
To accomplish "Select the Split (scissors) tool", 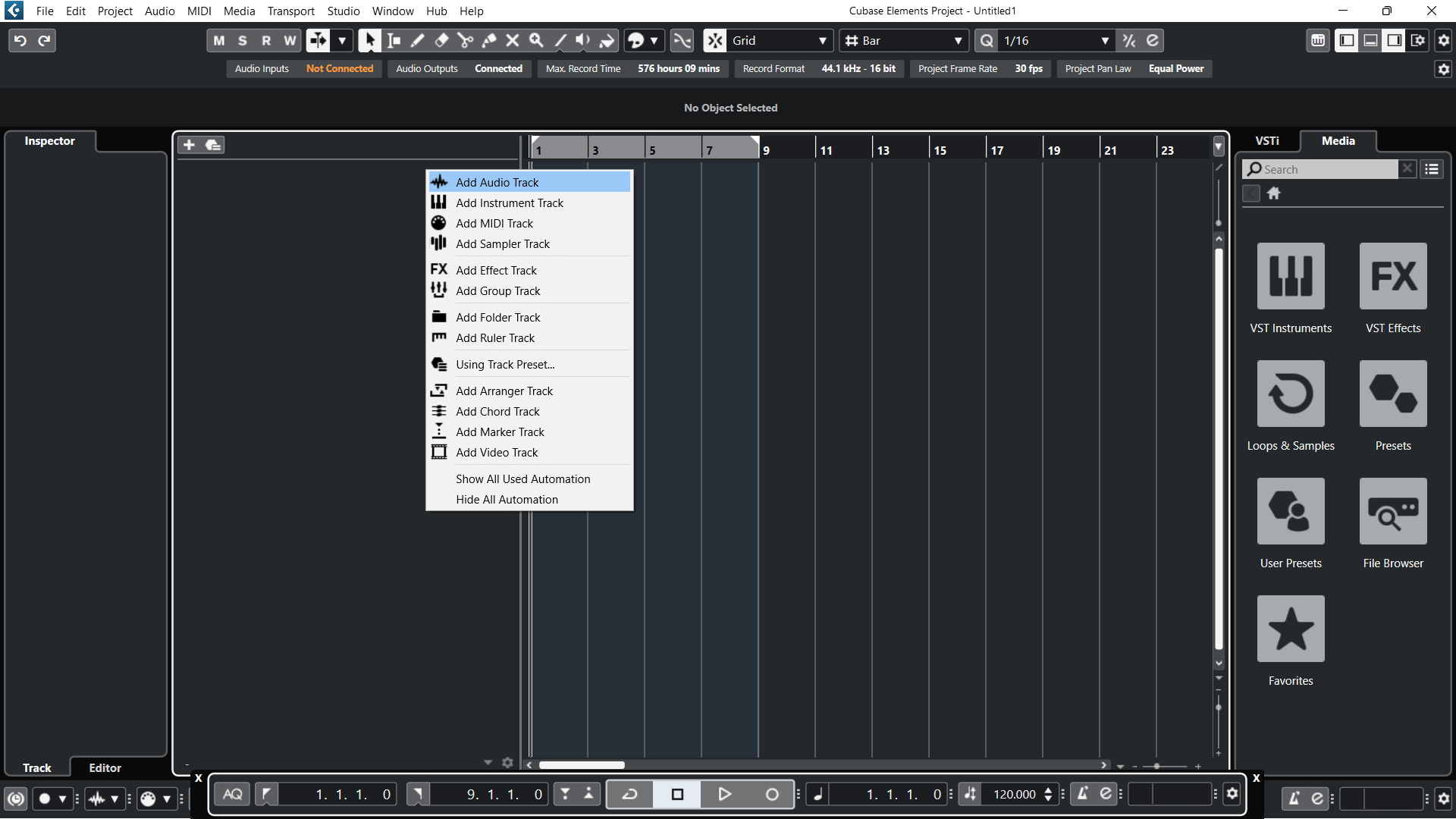I will tap(466, 40).
